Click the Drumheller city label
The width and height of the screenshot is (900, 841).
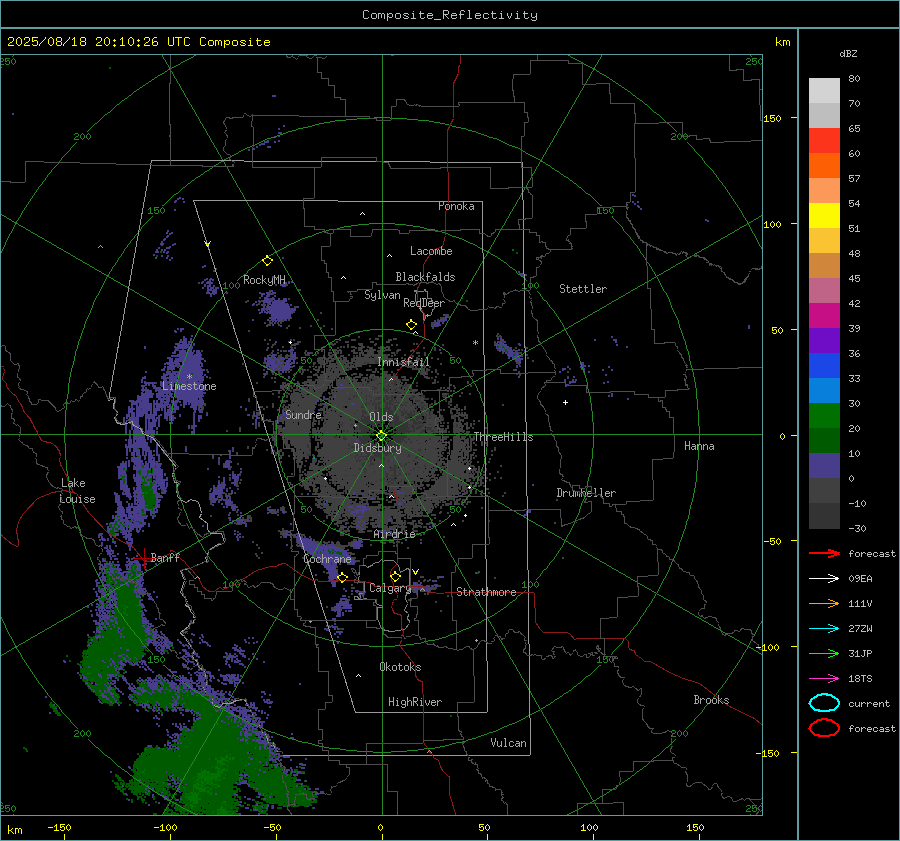pyautogui.click(x=586, y=493)
